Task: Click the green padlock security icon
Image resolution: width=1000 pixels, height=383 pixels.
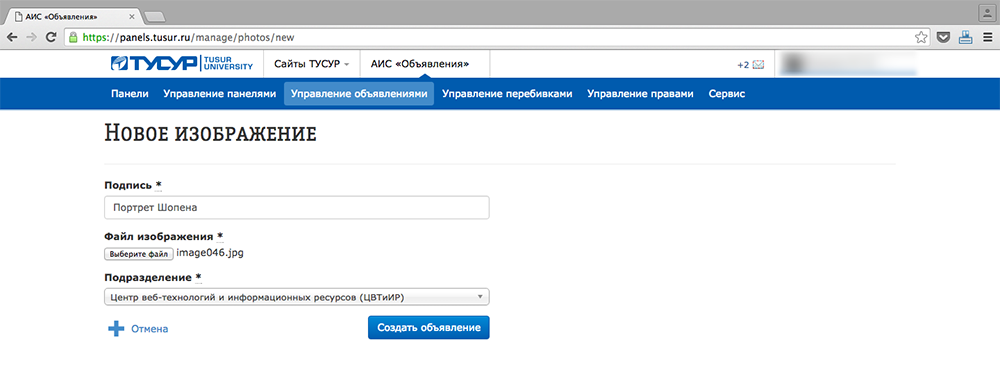Action: click(73, 38)
